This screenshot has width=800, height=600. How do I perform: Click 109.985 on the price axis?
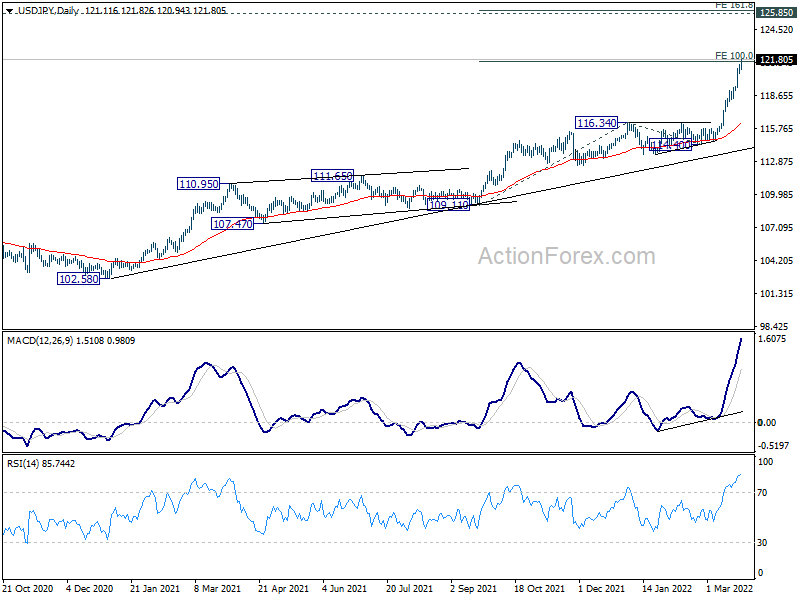[x=777, y=195]
